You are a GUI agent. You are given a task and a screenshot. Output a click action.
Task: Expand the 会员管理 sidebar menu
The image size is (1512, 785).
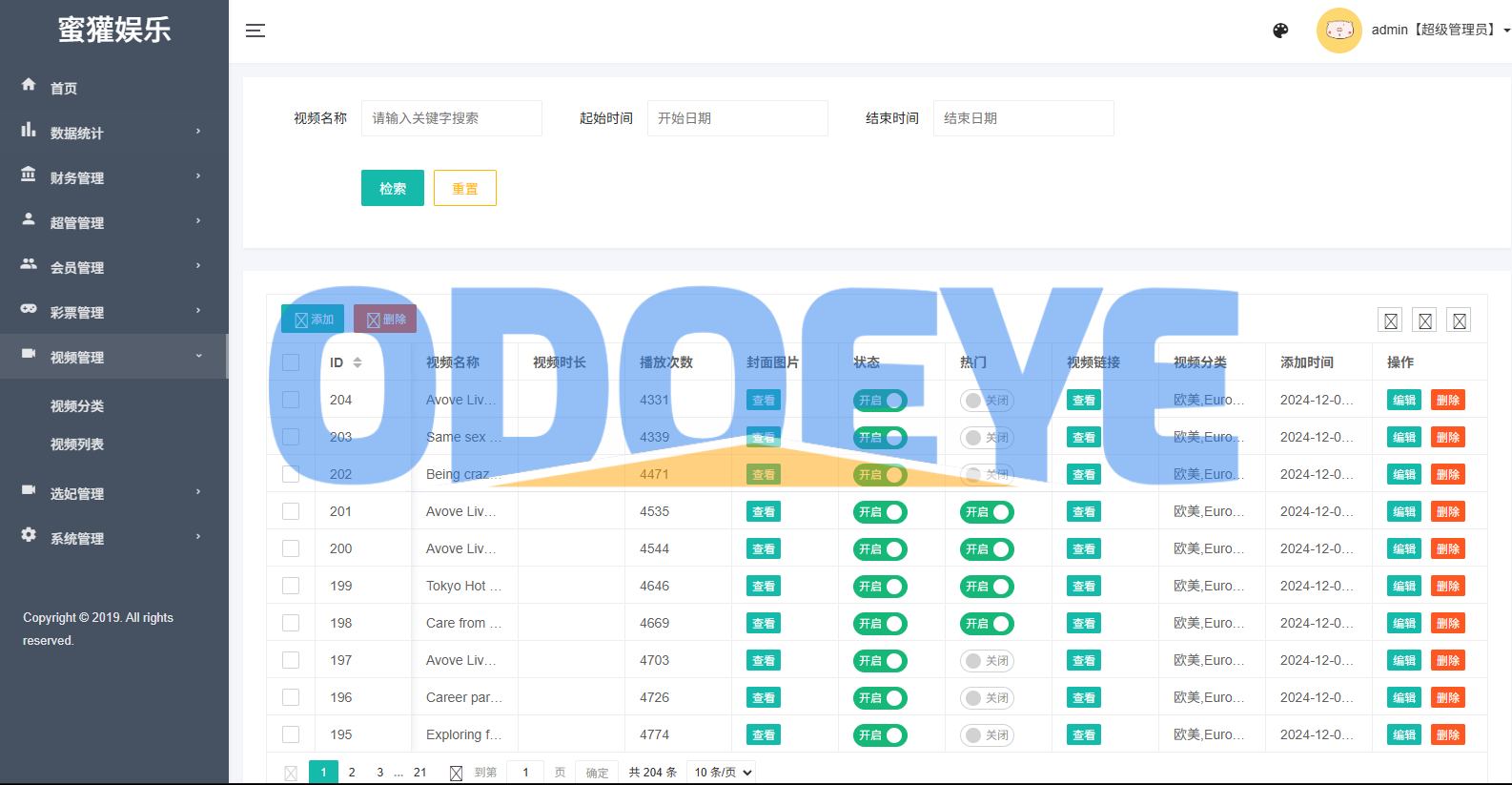pos(114,267)
